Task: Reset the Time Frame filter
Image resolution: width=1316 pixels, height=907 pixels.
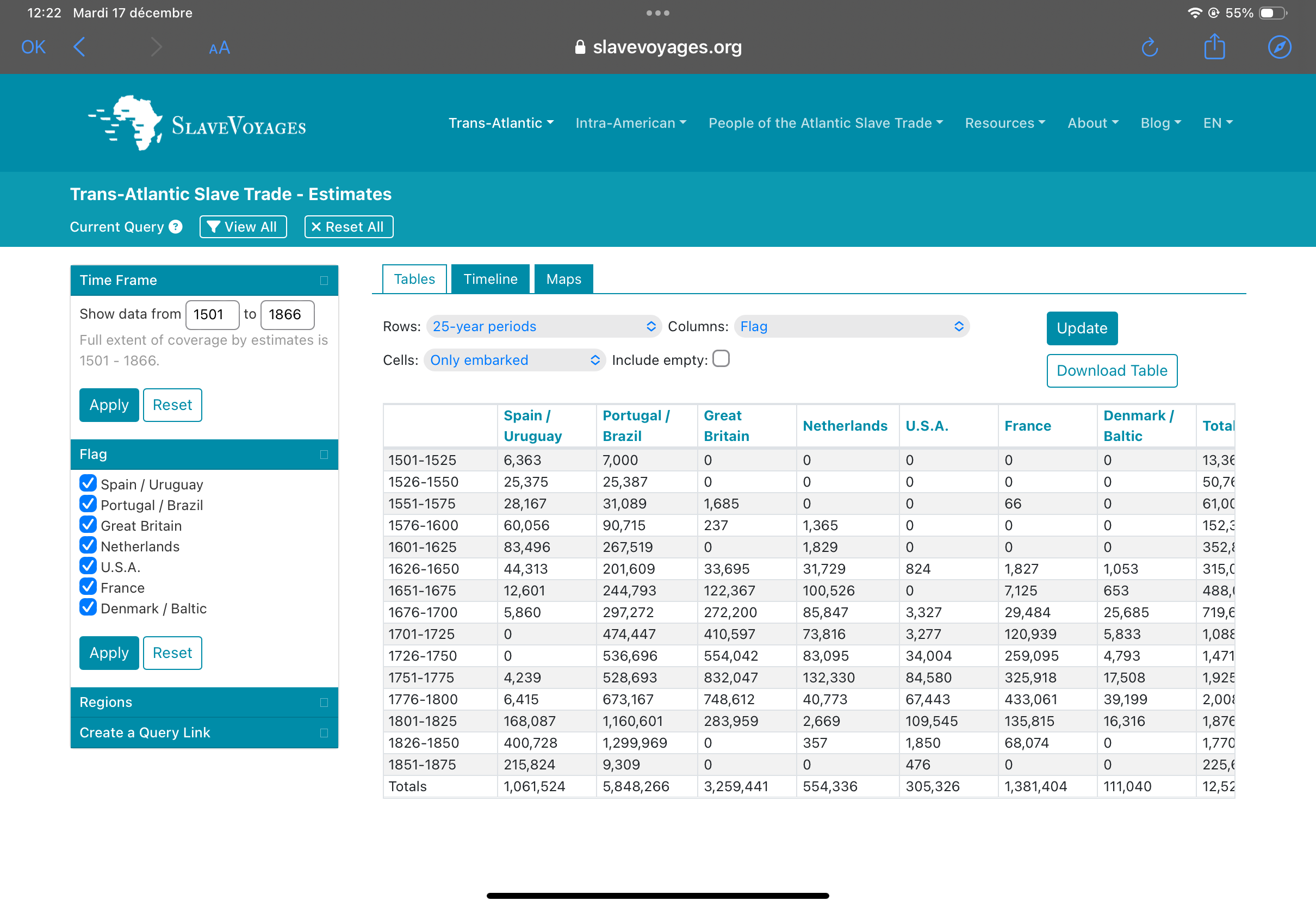Action: click(172, 405)
